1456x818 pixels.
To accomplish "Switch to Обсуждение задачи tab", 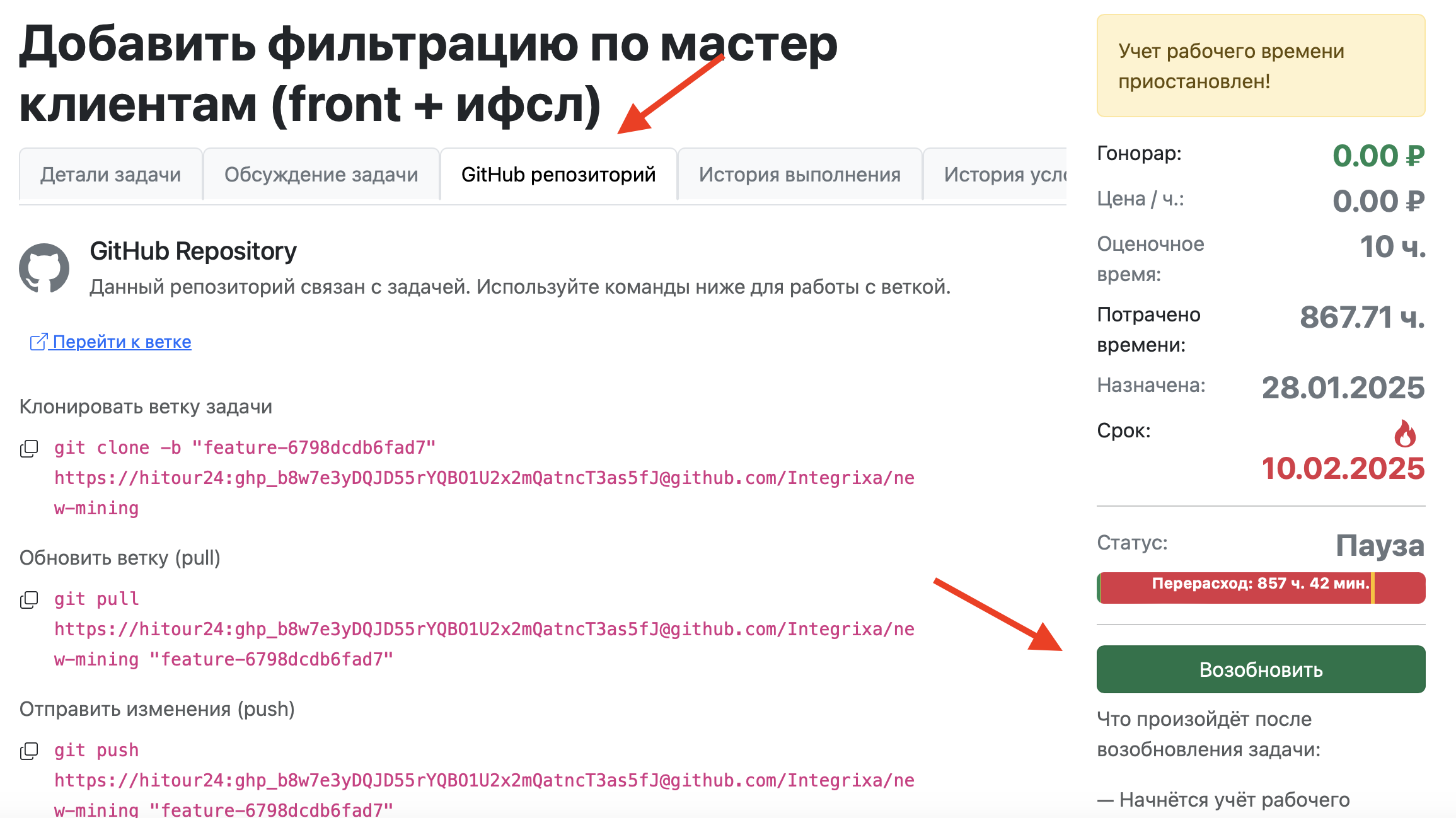I will [x=321, y=175].
